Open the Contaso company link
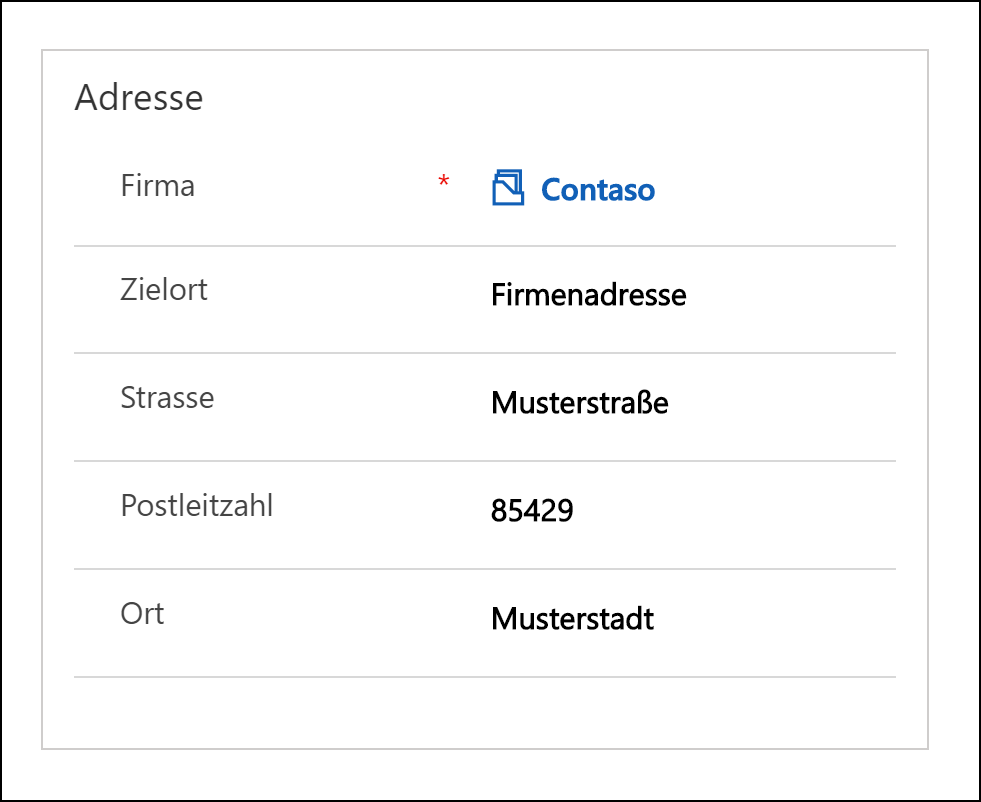The image size is (981, 802). [597, 190]
